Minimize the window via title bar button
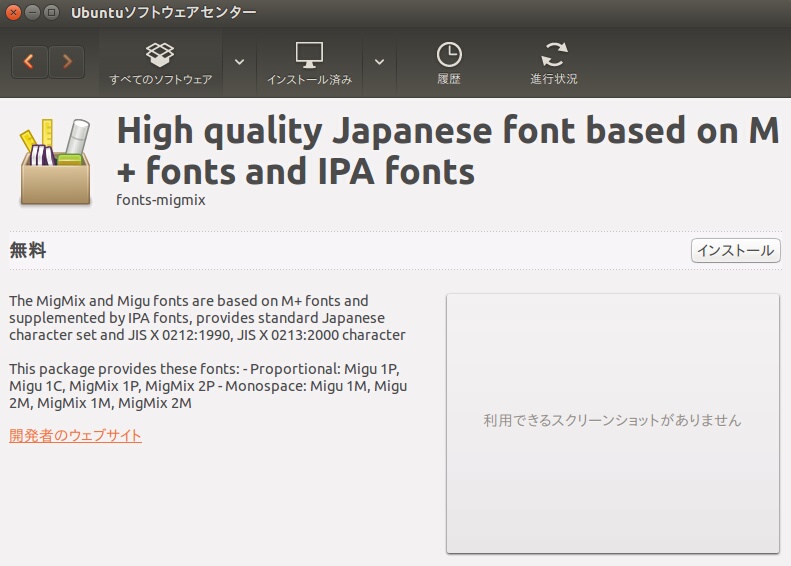The height and width of the screenshot is (566, 791). [x=32, y=13]
